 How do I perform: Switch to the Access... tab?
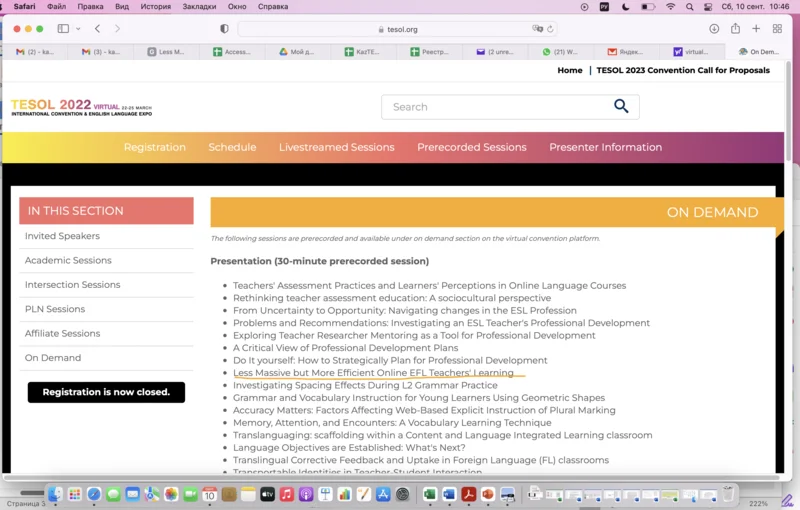point(232,52)
